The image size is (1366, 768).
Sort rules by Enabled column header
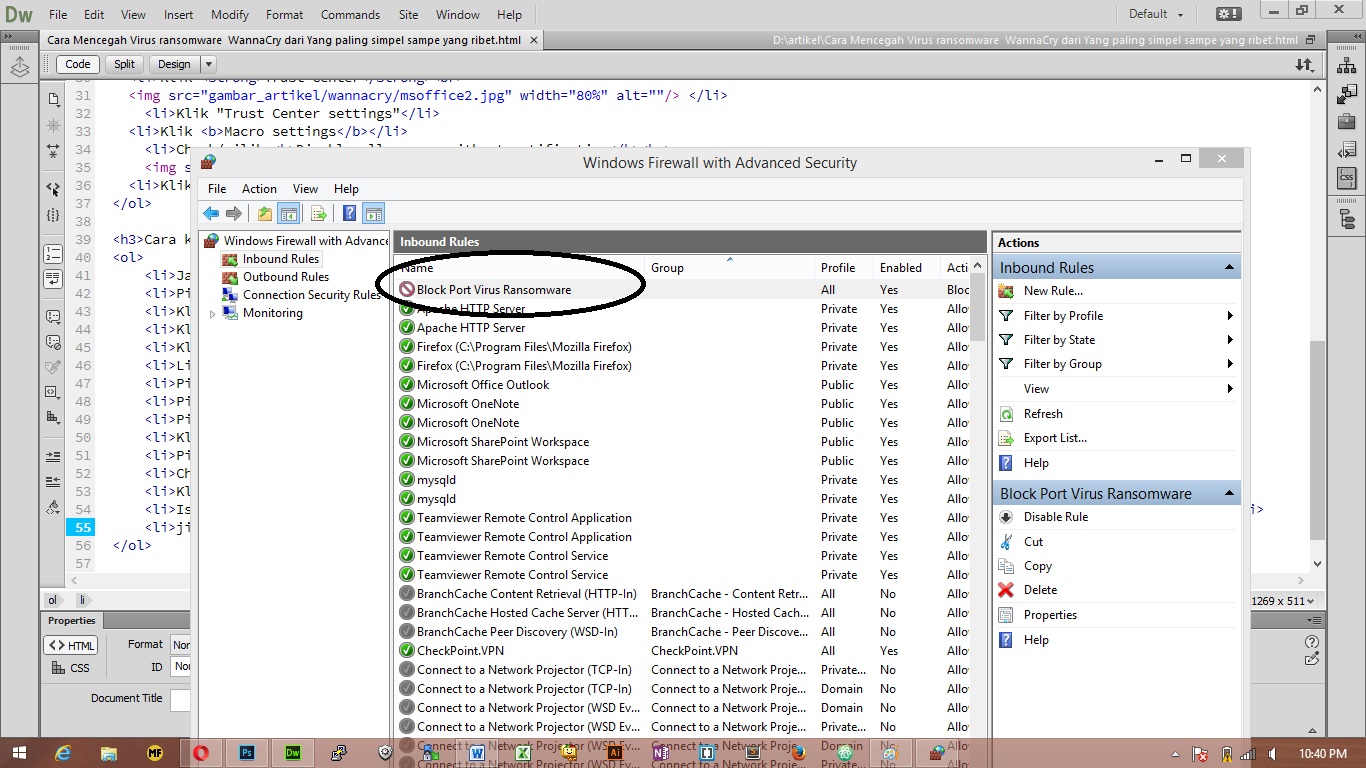(x=906, y=268)
